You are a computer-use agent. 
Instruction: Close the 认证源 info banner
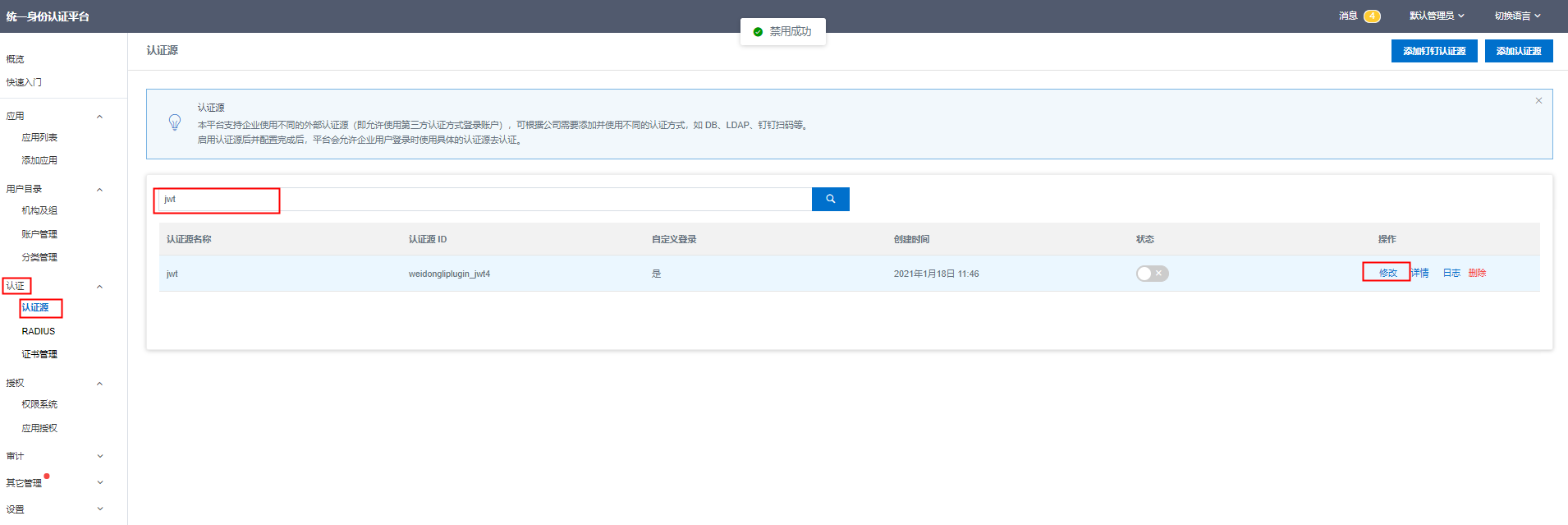pos(1538,101)
